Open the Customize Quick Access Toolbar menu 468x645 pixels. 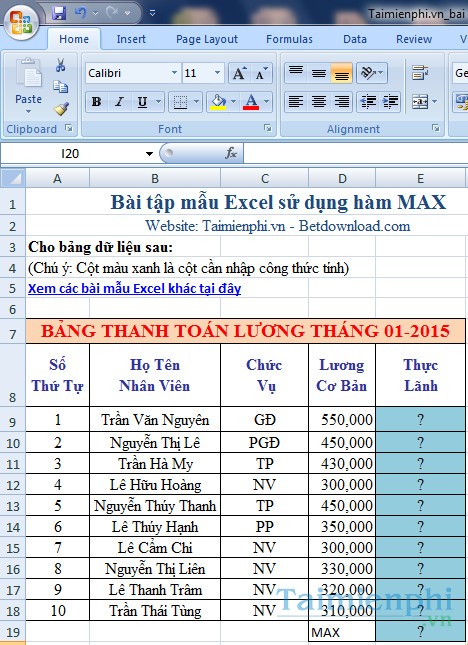click(x=152, y=14)
